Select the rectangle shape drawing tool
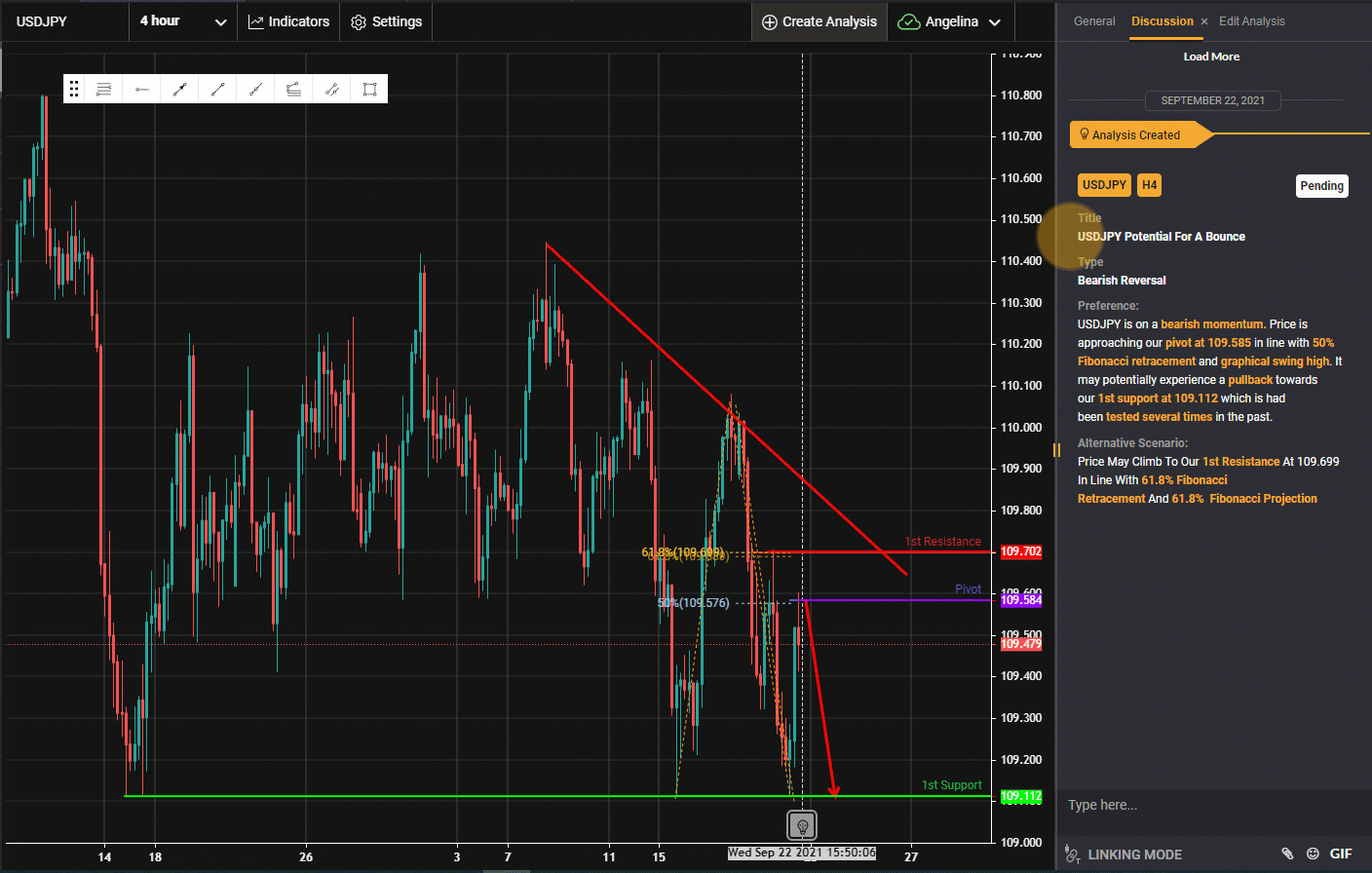Image resolution: width=1372 pixels, height=873 pixels. tap(369, 89)
